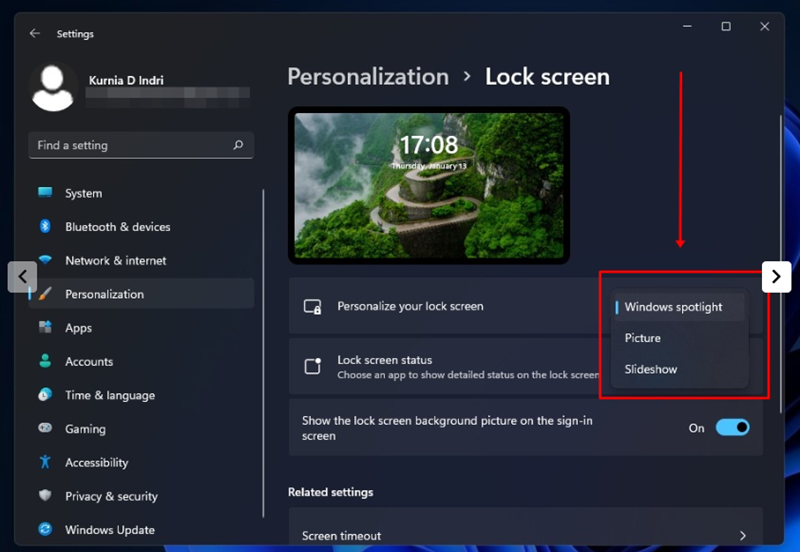Viewport: 800px width, 552px height.
Task: Click the Lock screen status row
Action: point(526,366)
